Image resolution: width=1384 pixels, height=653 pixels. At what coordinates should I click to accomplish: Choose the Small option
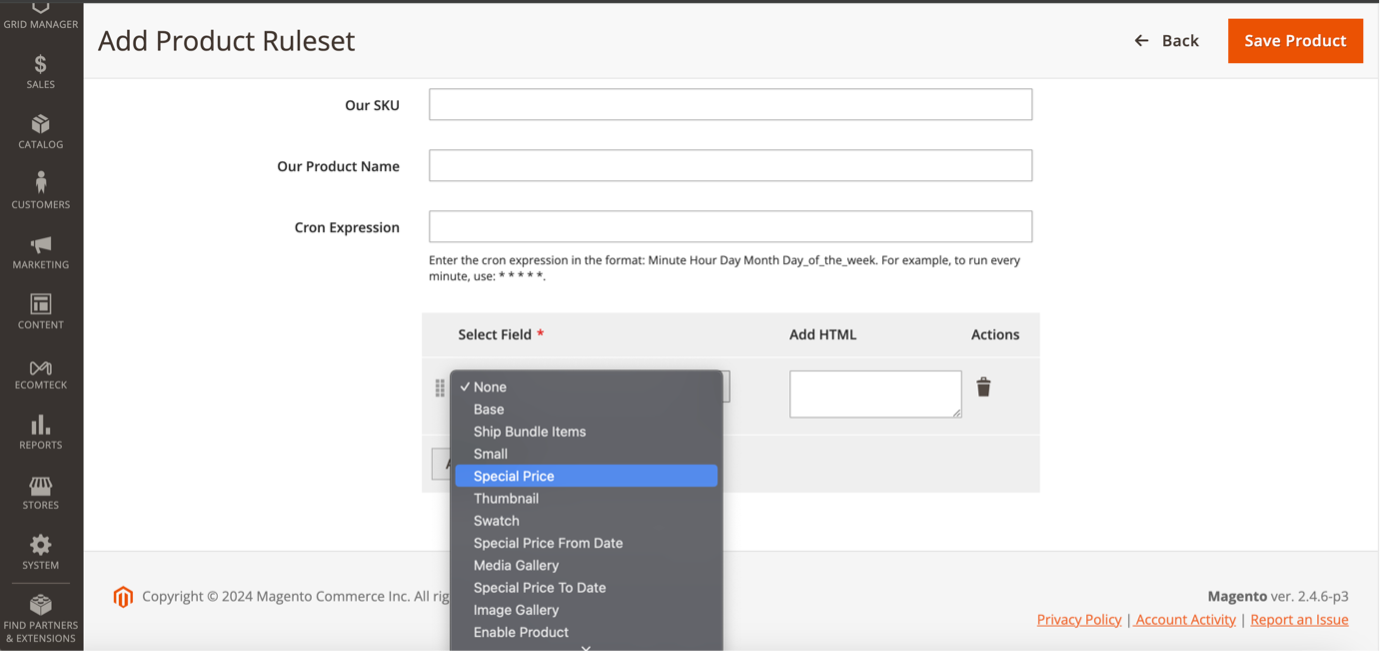[x=586, y=454]
